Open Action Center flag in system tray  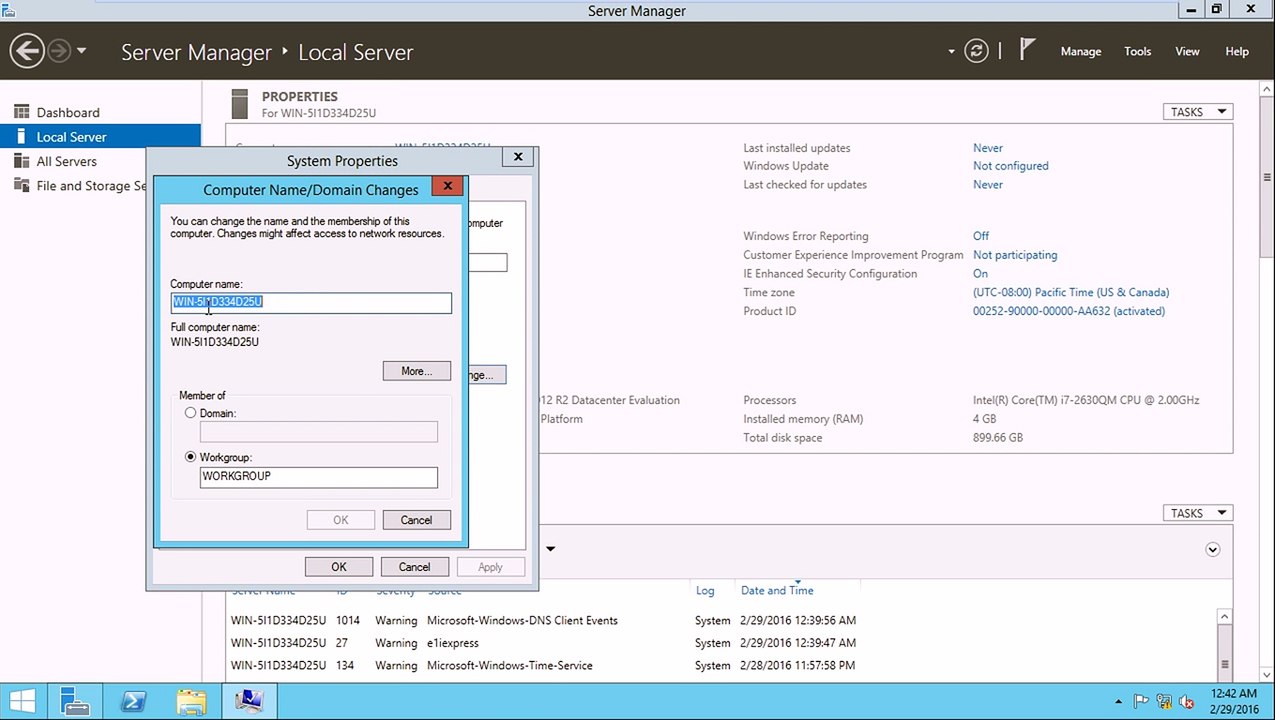point(1141,701)
